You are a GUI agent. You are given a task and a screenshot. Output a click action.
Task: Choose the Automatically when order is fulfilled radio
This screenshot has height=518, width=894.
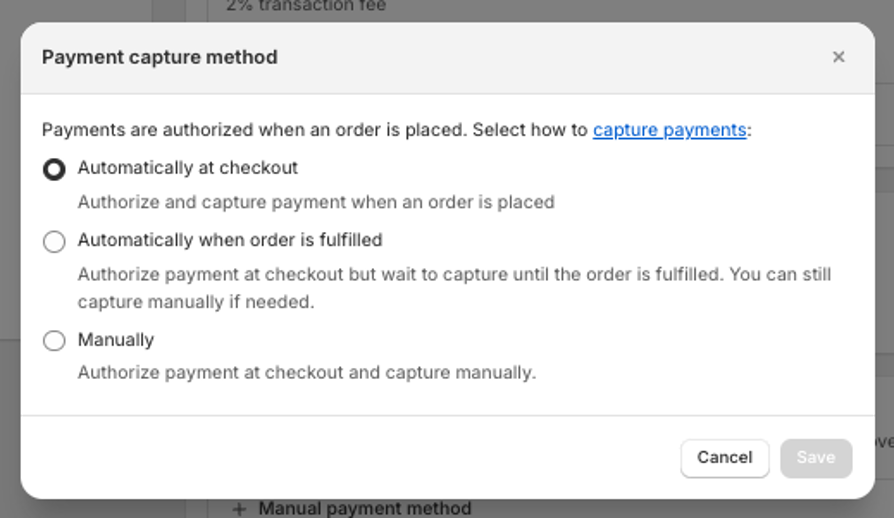coord(54,241)
